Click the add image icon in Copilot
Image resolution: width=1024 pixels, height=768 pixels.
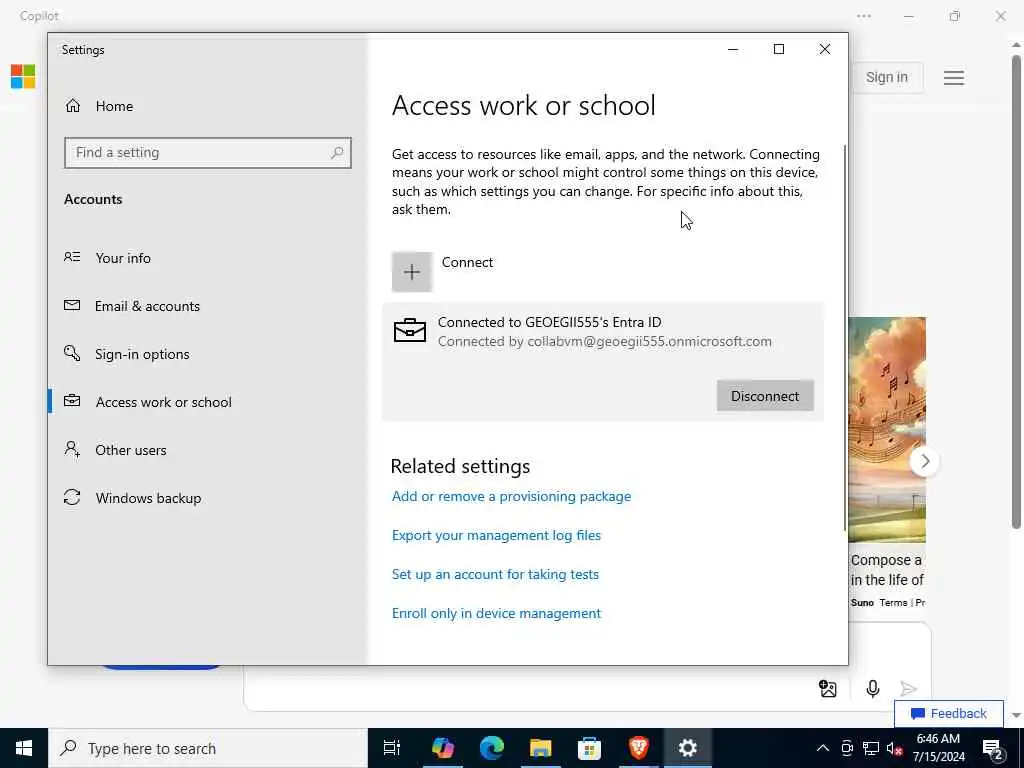point(827,688)
